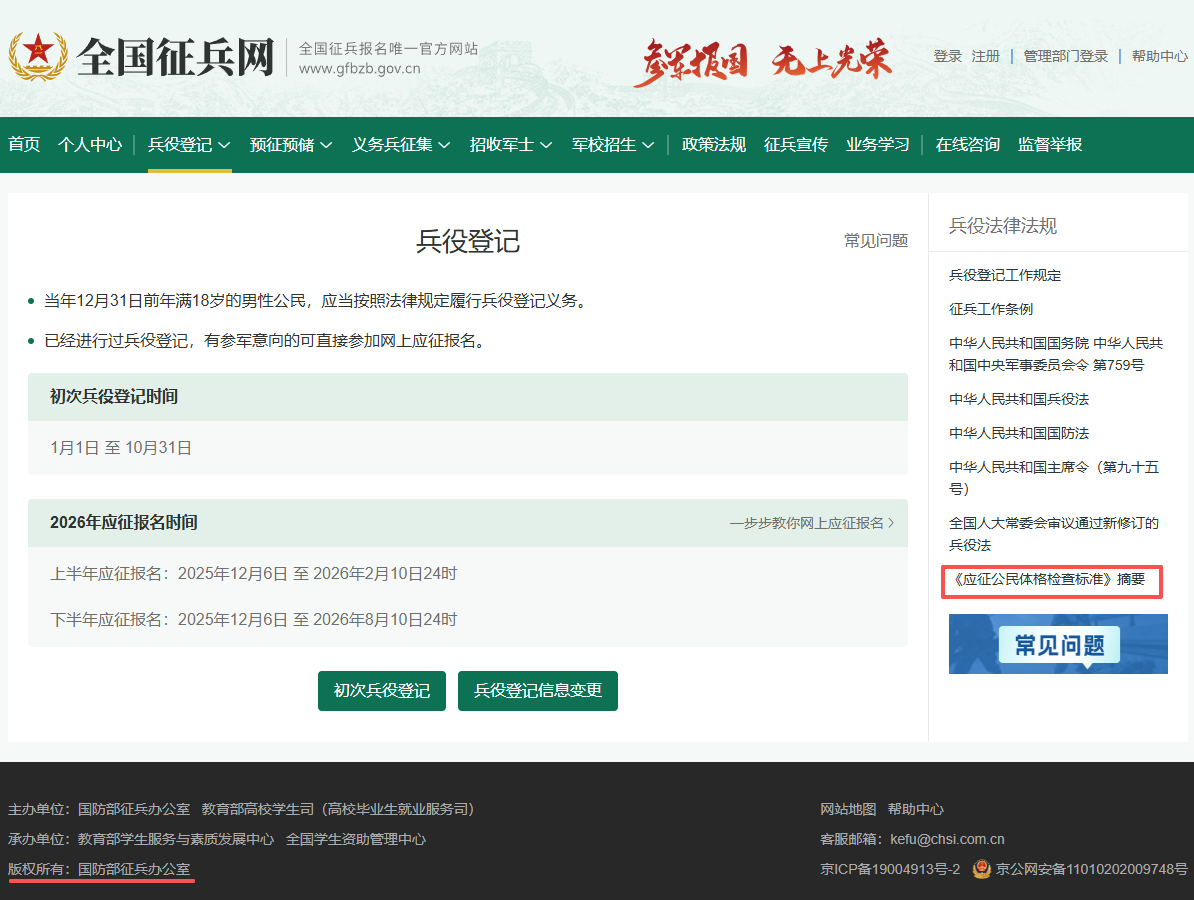Click the 2026年应征报名时间 section header

468,523
